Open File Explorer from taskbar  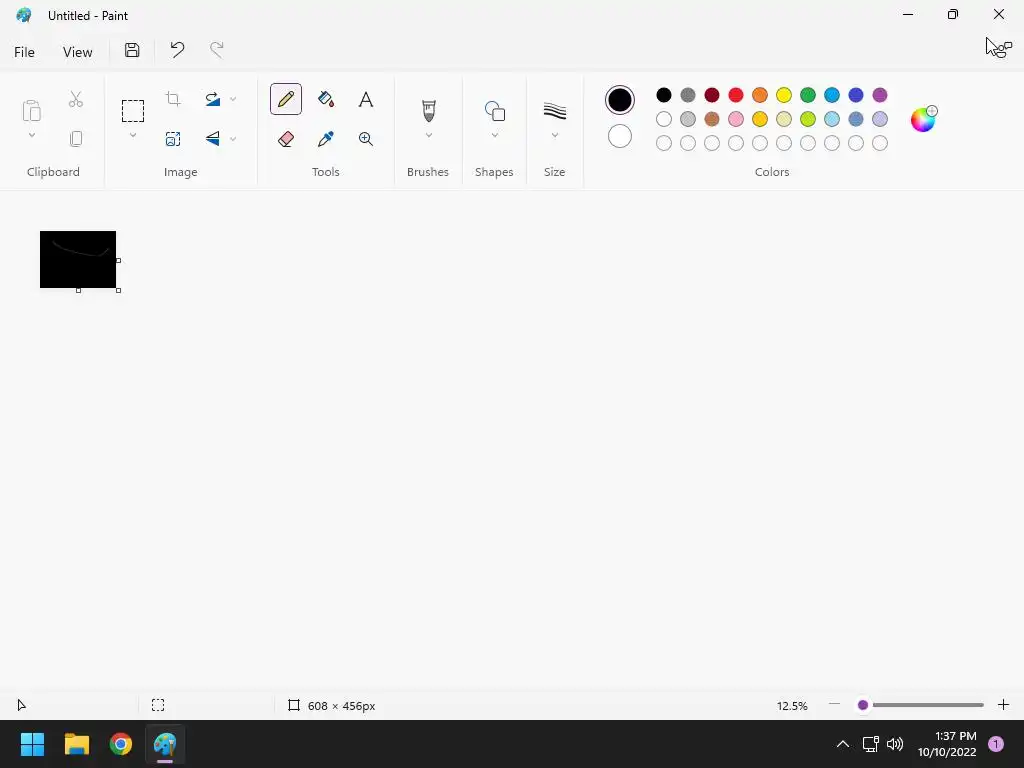pyautogui.click(x=76, y=744)
